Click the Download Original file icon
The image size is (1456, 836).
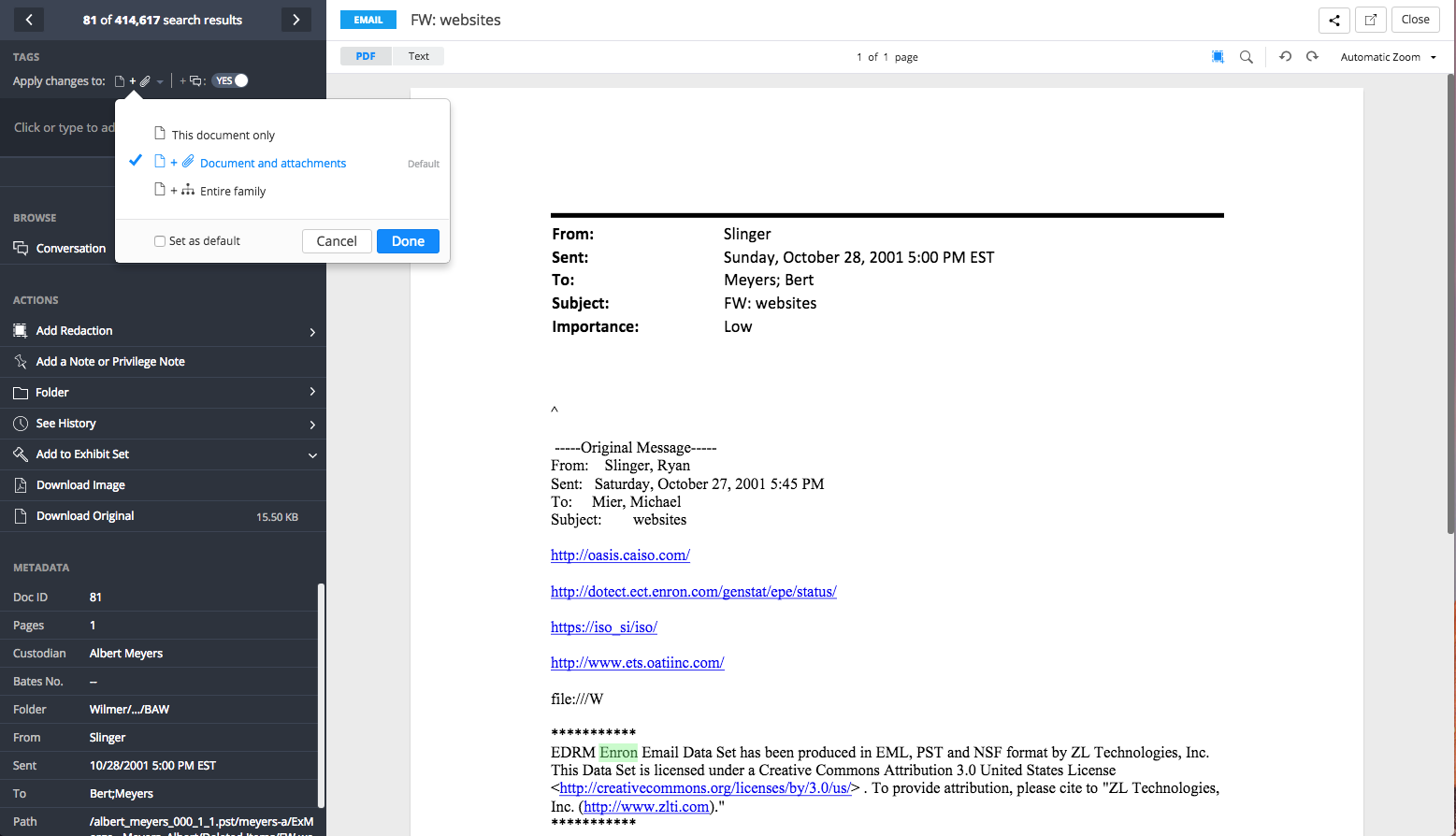click(x=21, y=516)
